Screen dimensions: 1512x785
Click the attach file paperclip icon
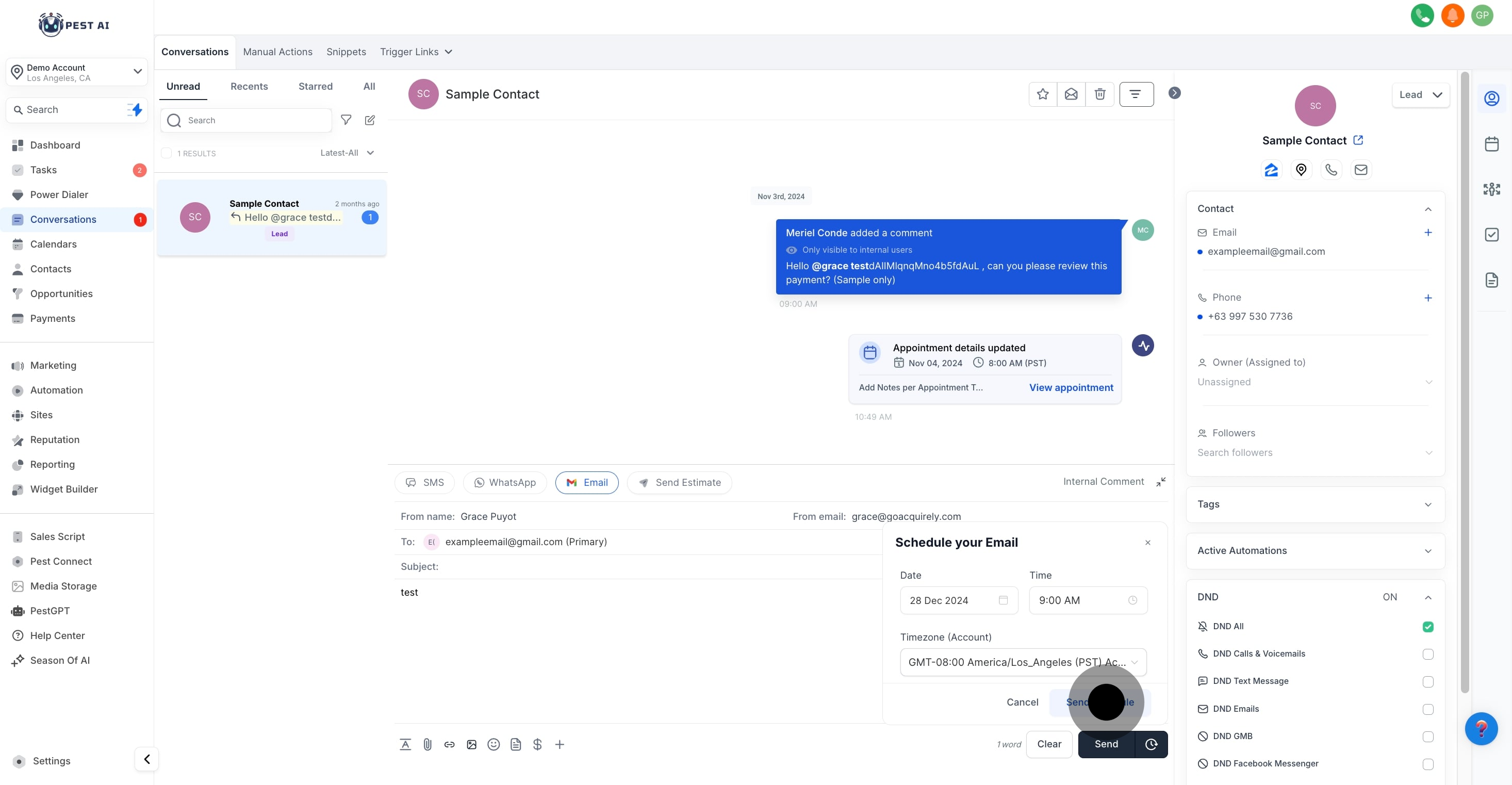[428, 744]
